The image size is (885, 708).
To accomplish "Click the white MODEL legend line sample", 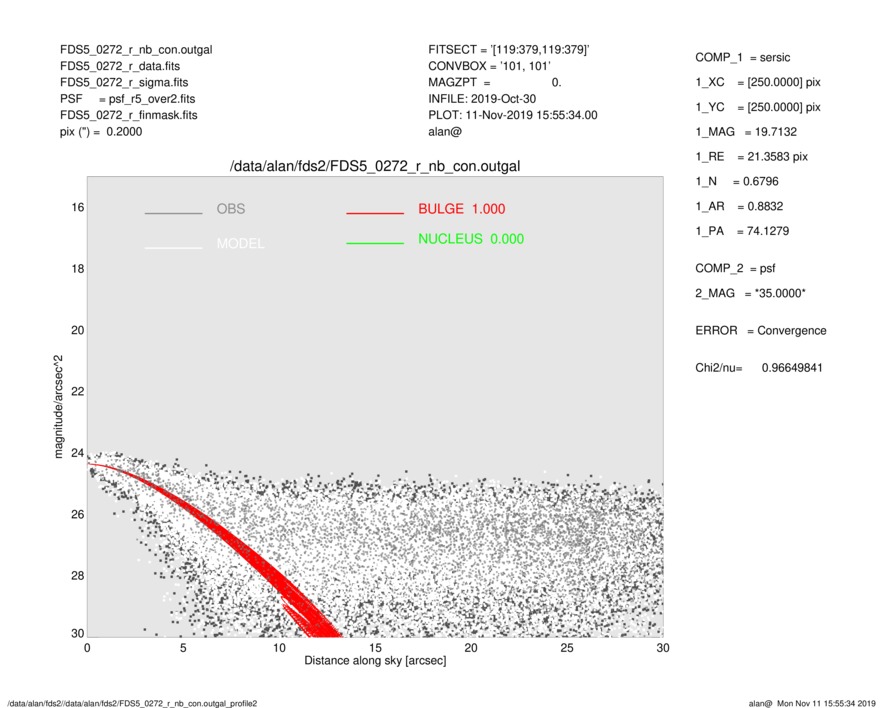I will point(173,248).
